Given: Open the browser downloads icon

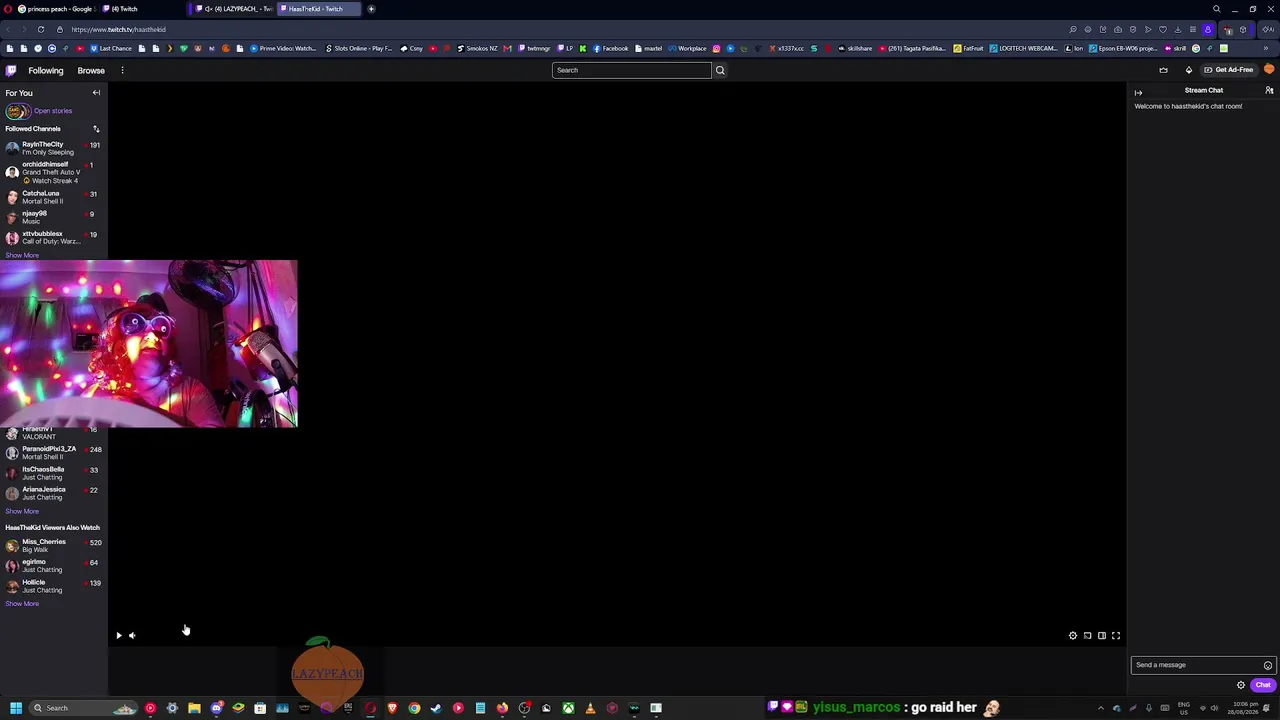Looking at the screenshot, I should [1178, 29].
